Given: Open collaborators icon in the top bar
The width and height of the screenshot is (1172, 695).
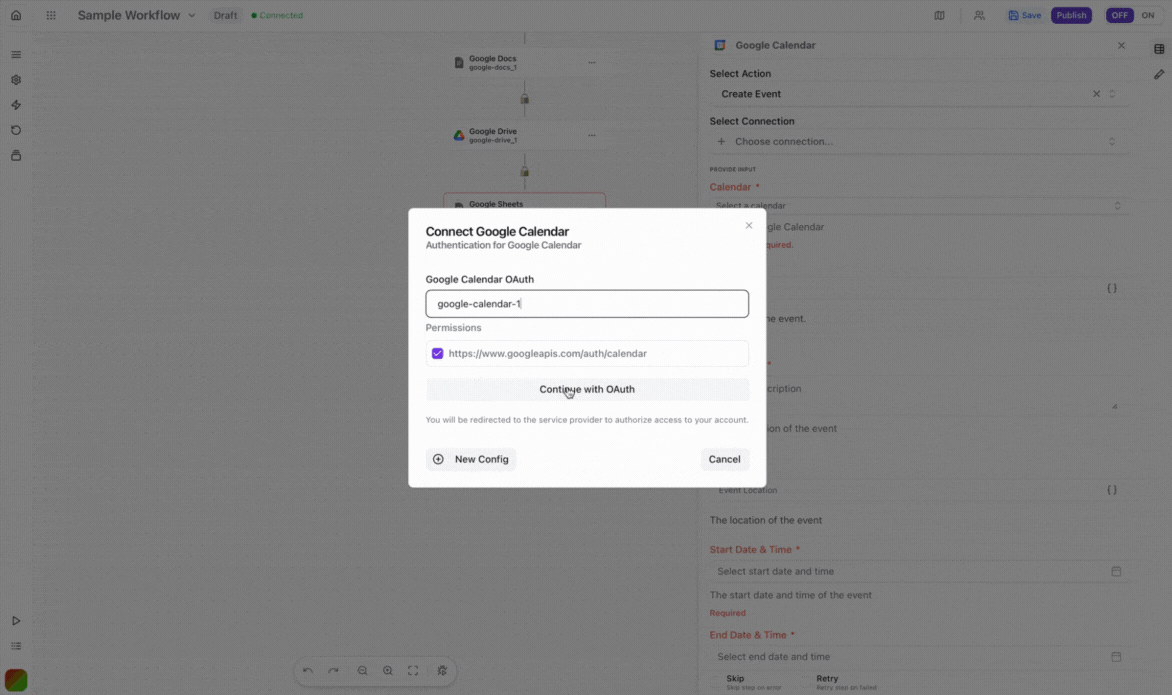Looking at the screenshot, I should point(979,15).
